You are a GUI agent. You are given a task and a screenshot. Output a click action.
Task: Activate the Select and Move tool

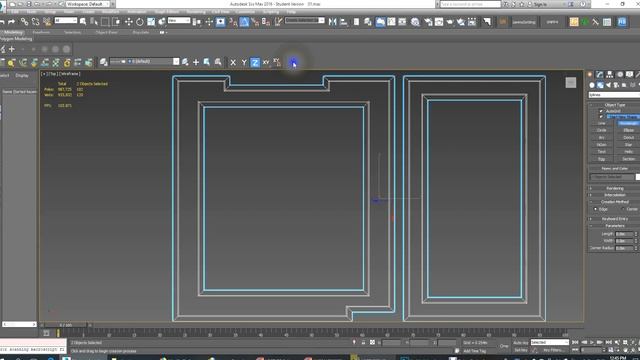129,22
